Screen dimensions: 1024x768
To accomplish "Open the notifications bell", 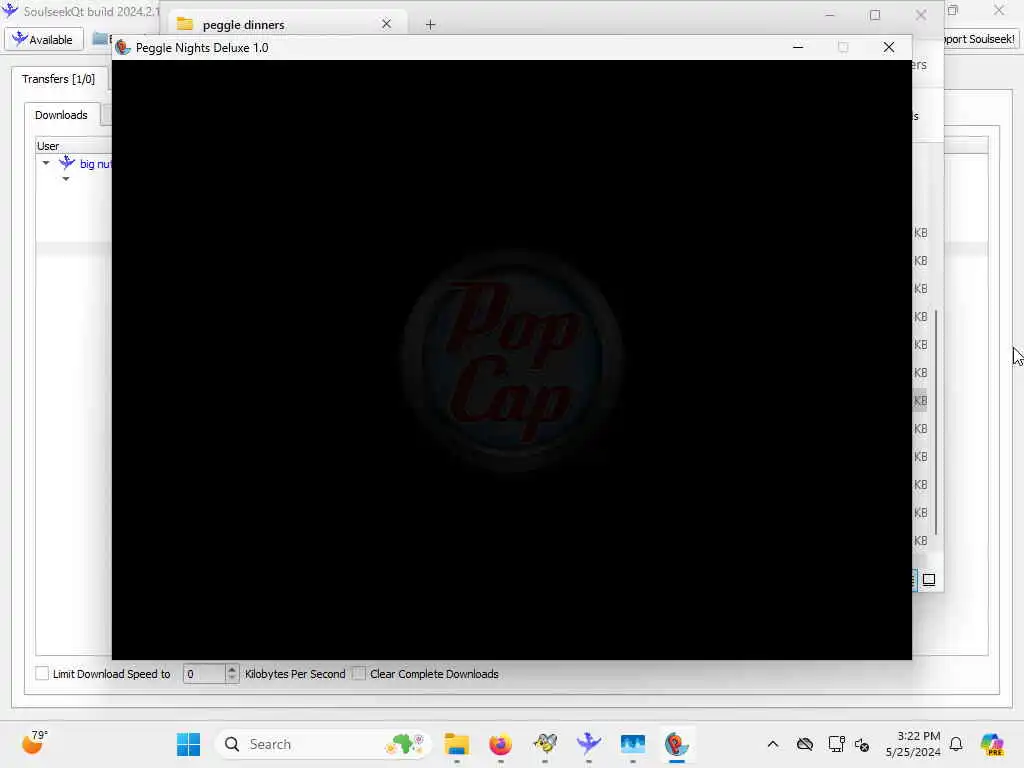I will tap(956, 744).
